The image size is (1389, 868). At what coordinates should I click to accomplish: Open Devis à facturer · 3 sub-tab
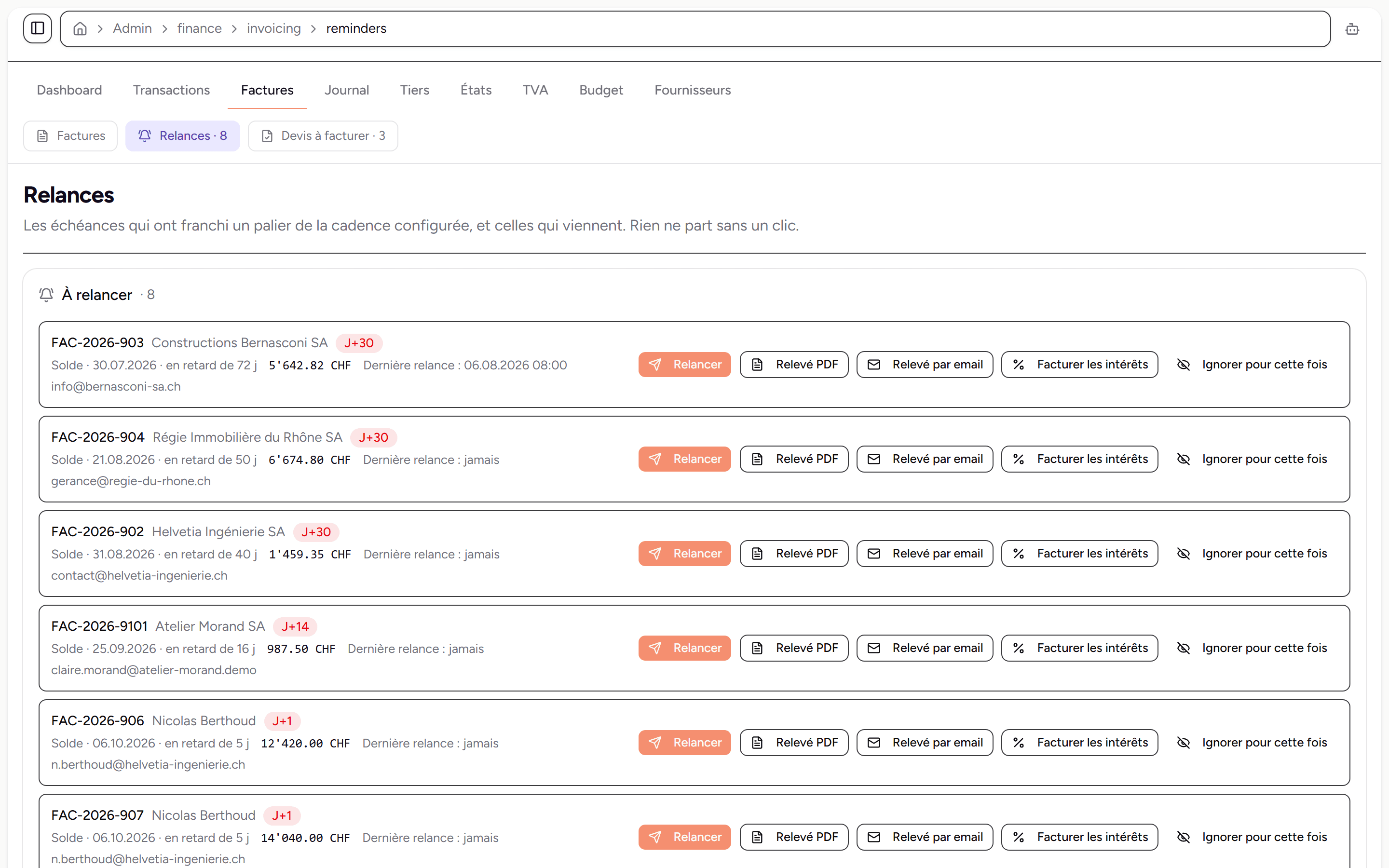[323, 136]
